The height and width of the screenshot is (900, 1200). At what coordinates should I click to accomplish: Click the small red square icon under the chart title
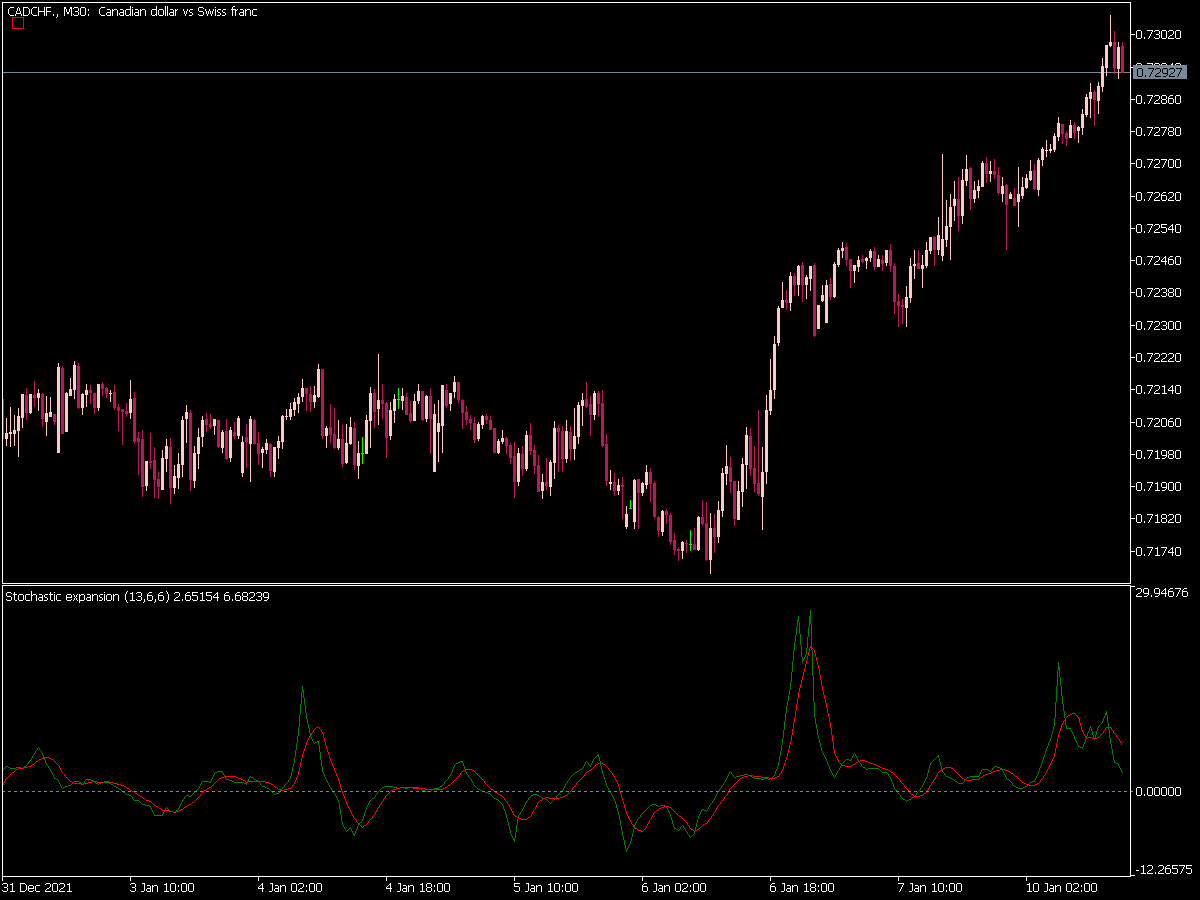tap(18, 23)
